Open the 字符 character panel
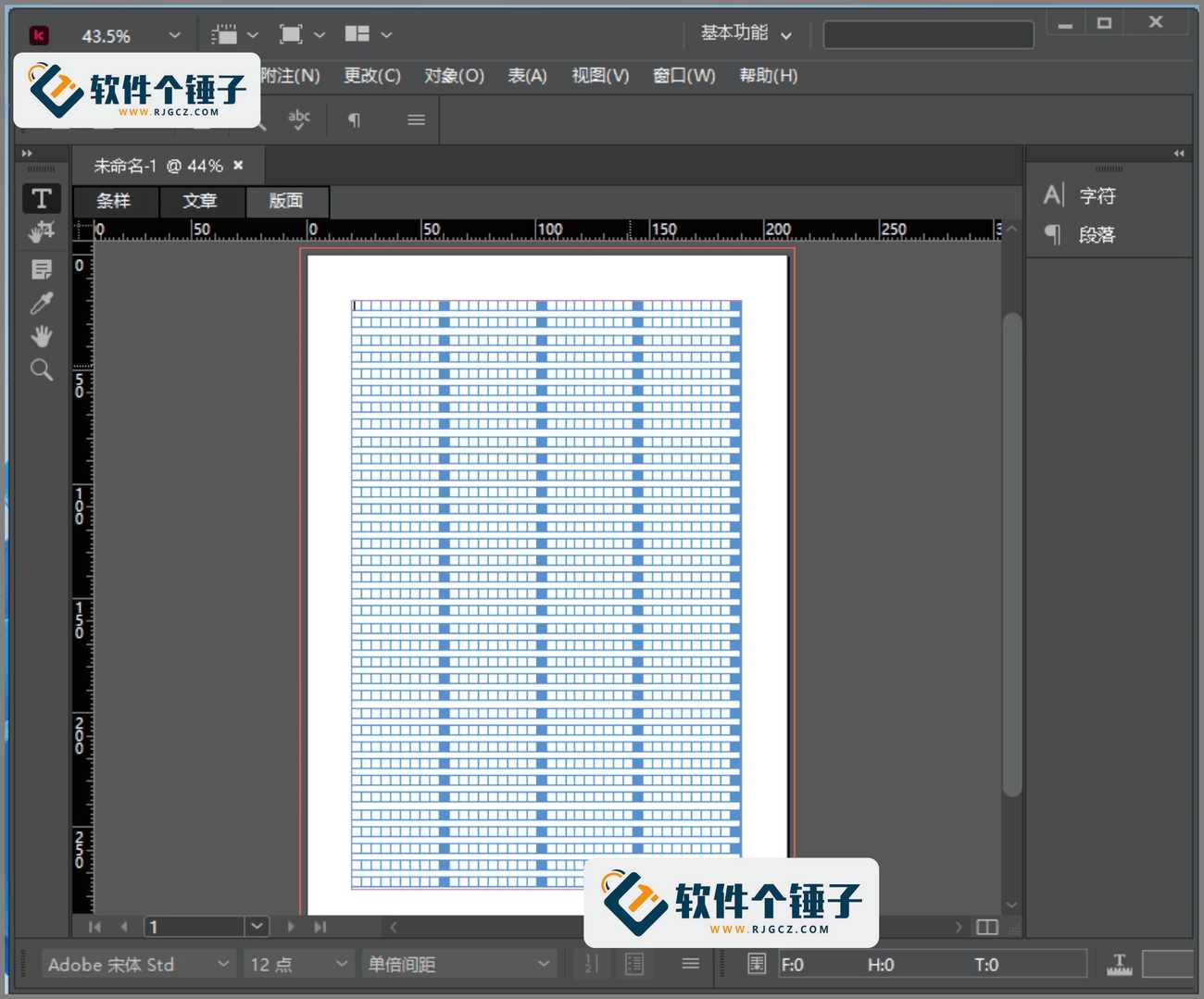The image size is (1204, 999). (x=1097, y=196)
